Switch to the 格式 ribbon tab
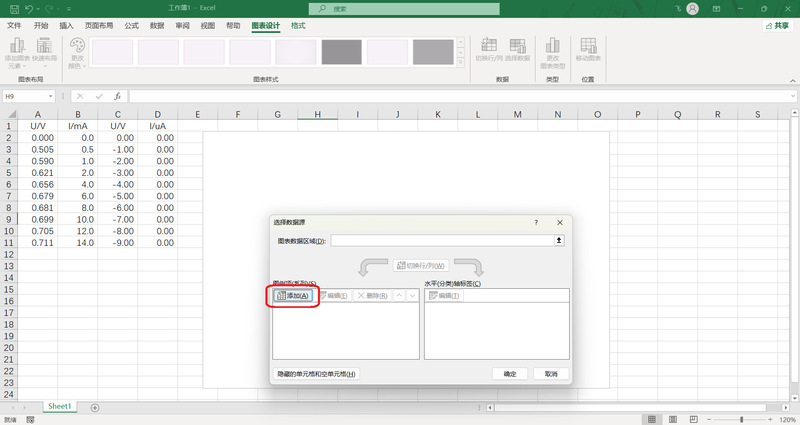Screen dimensions: 800x425 [x=298, y=26]
